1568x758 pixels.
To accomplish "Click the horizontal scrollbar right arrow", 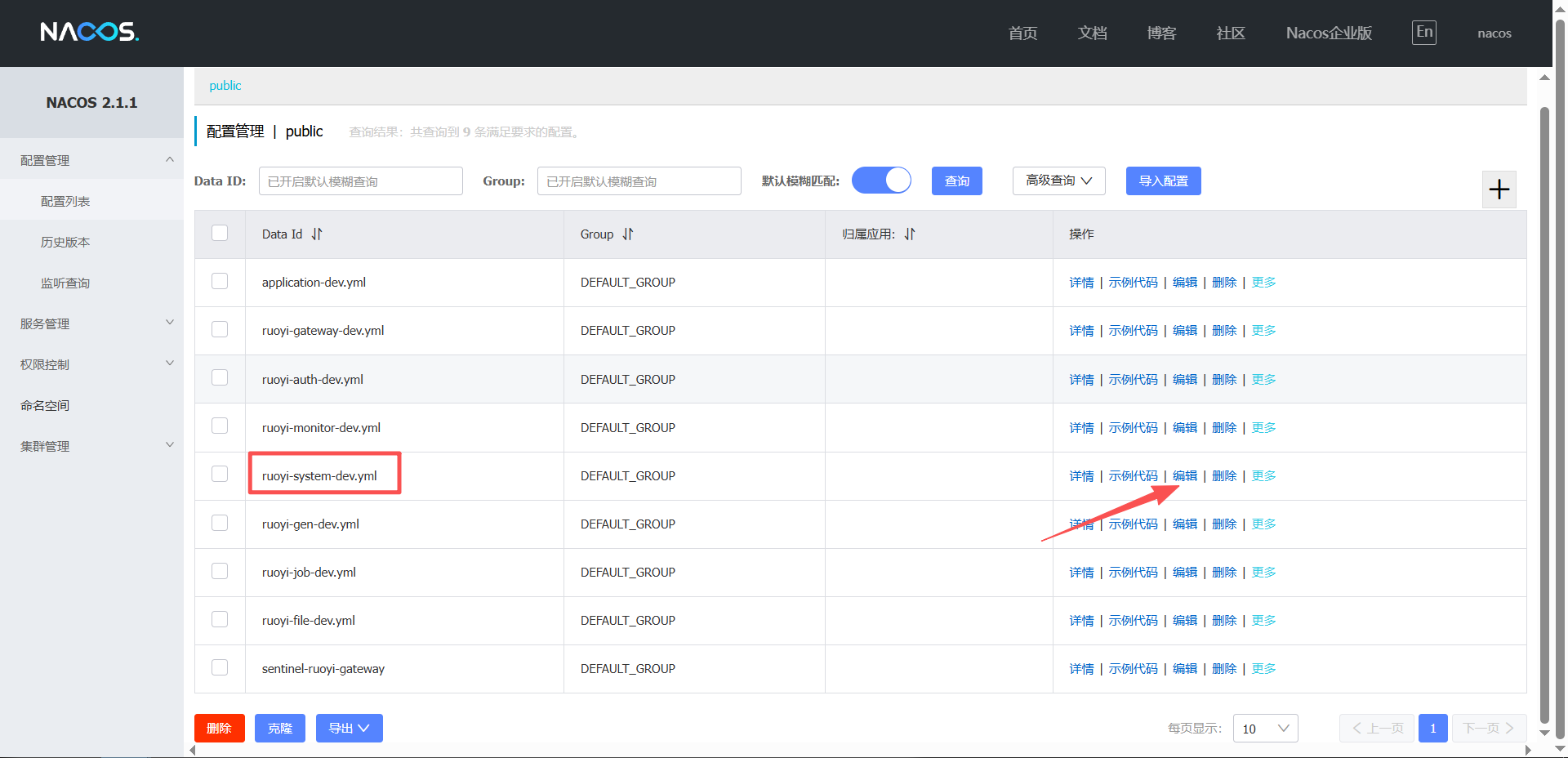I will point(1528,751).
